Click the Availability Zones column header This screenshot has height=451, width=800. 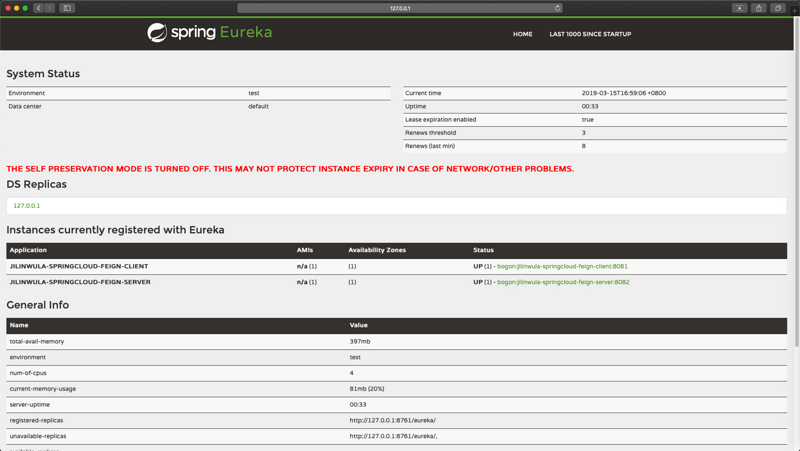click(x=377, y=250)
